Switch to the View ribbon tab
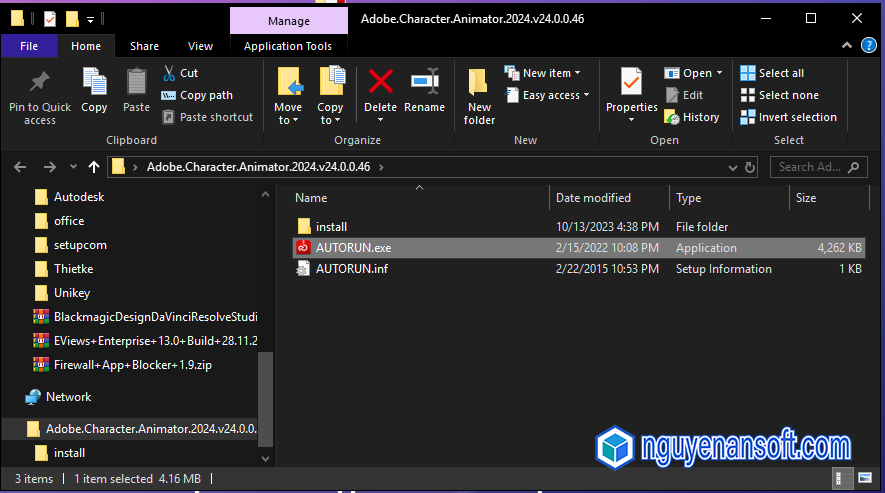This screenshot has width=885, height=493. click(200, 46)
